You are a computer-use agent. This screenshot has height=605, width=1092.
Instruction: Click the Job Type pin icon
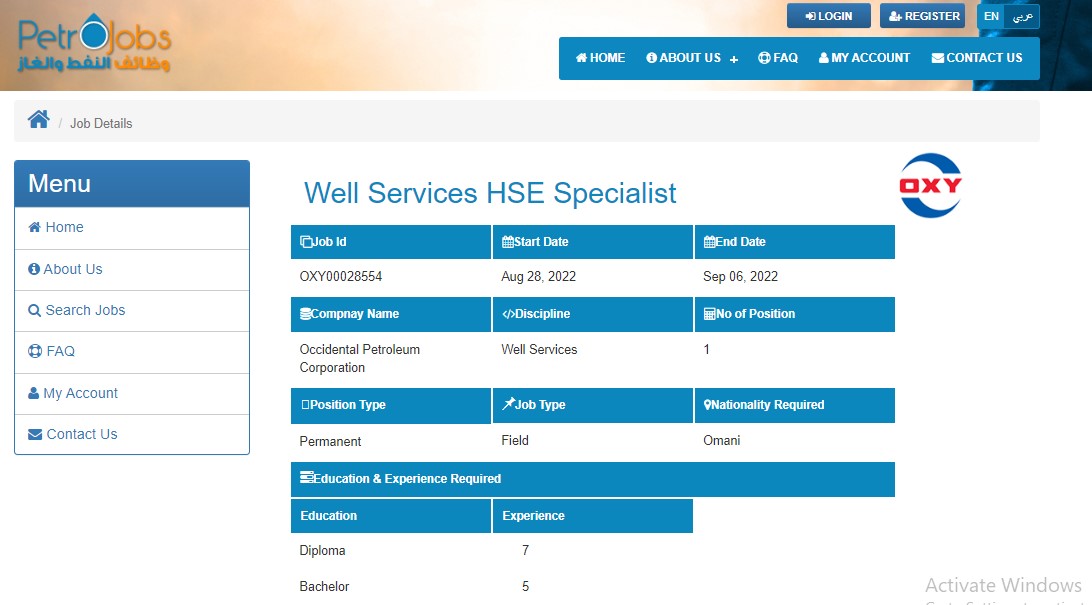click(508, 404)
